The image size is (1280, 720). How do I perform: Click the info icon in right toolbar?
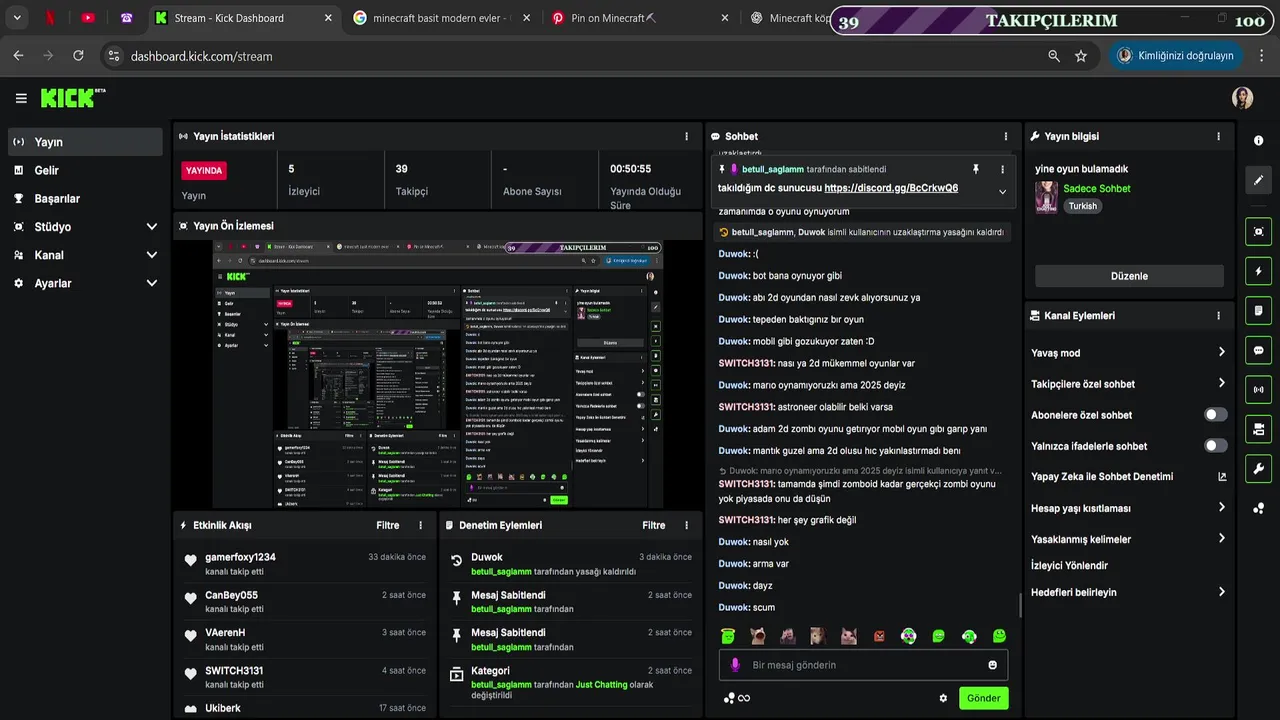point(1258,141)
